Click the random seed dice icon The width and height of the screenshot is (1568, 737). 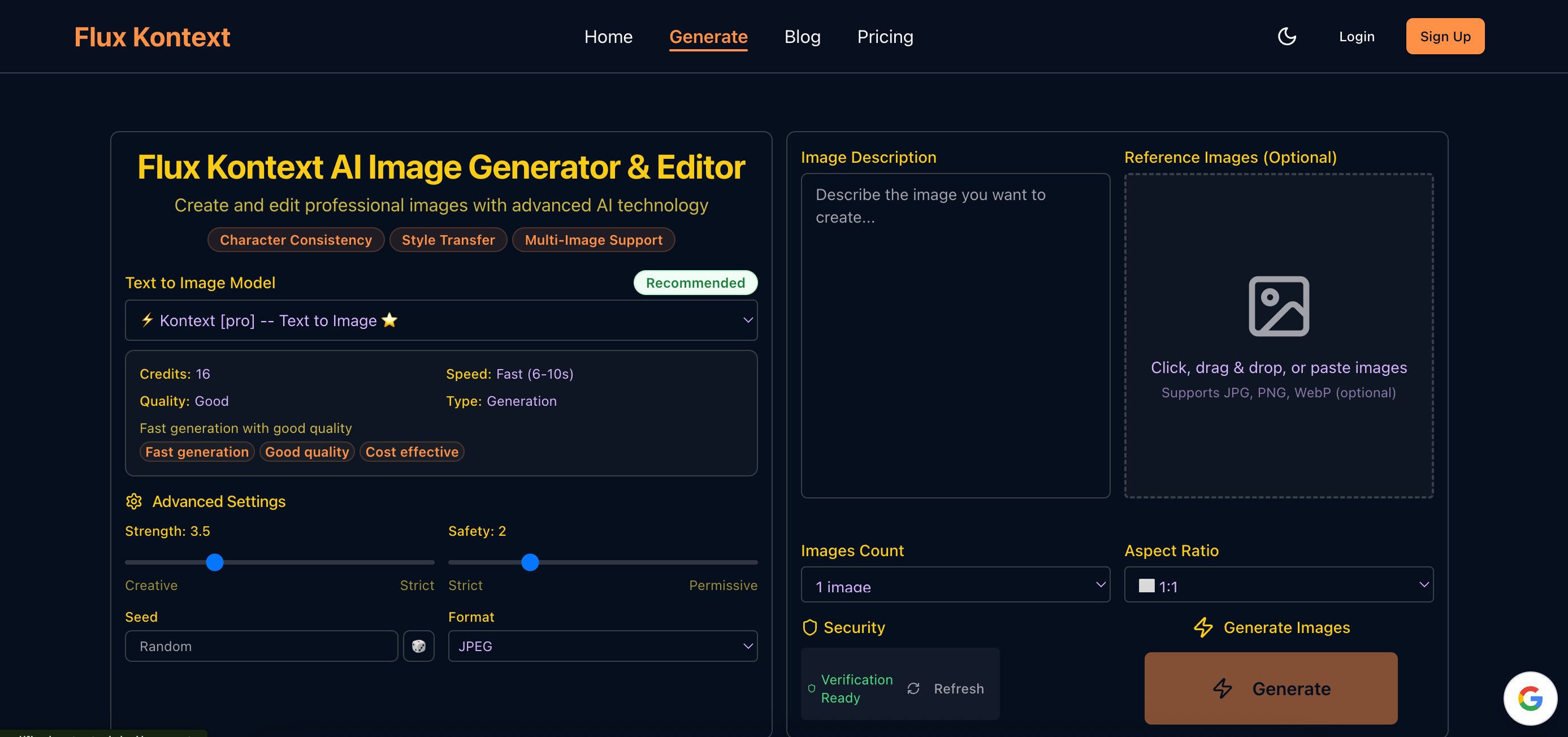(x=418, y=645)
